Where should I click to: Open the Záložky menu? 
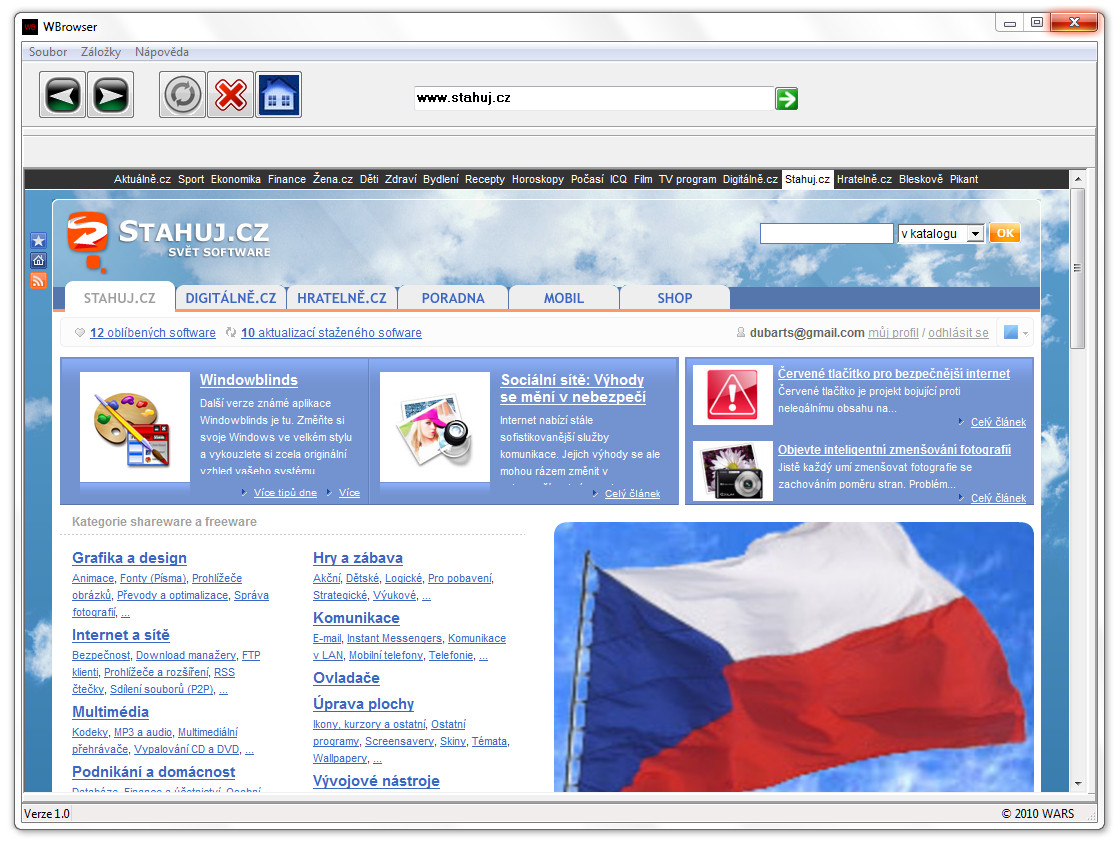point(100,52)
